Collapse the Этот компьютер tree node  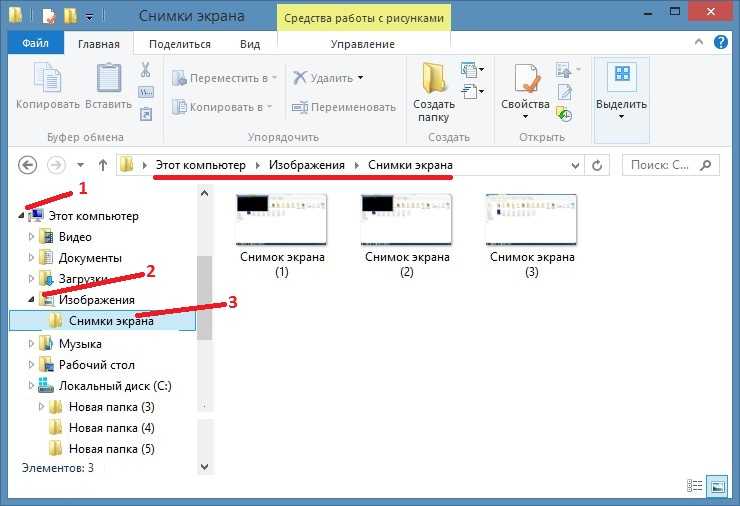[21, 216]
